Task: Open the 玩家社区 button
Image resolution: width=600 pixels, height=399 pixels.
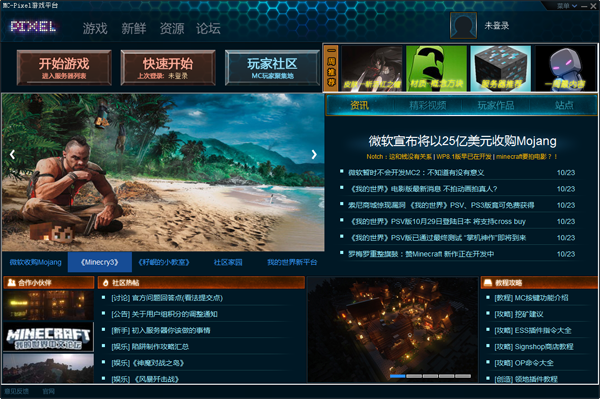Action: click(x=272, y=68)
